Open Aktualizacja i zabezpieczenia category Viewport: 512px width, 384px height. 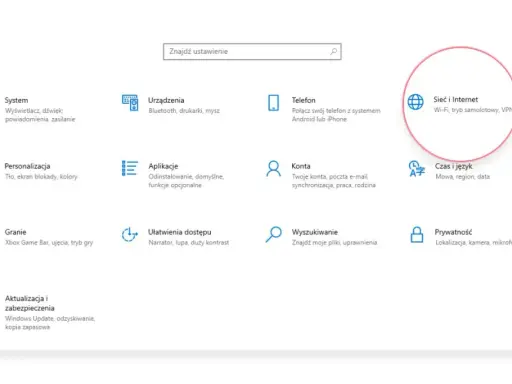[x=30, y=303]
